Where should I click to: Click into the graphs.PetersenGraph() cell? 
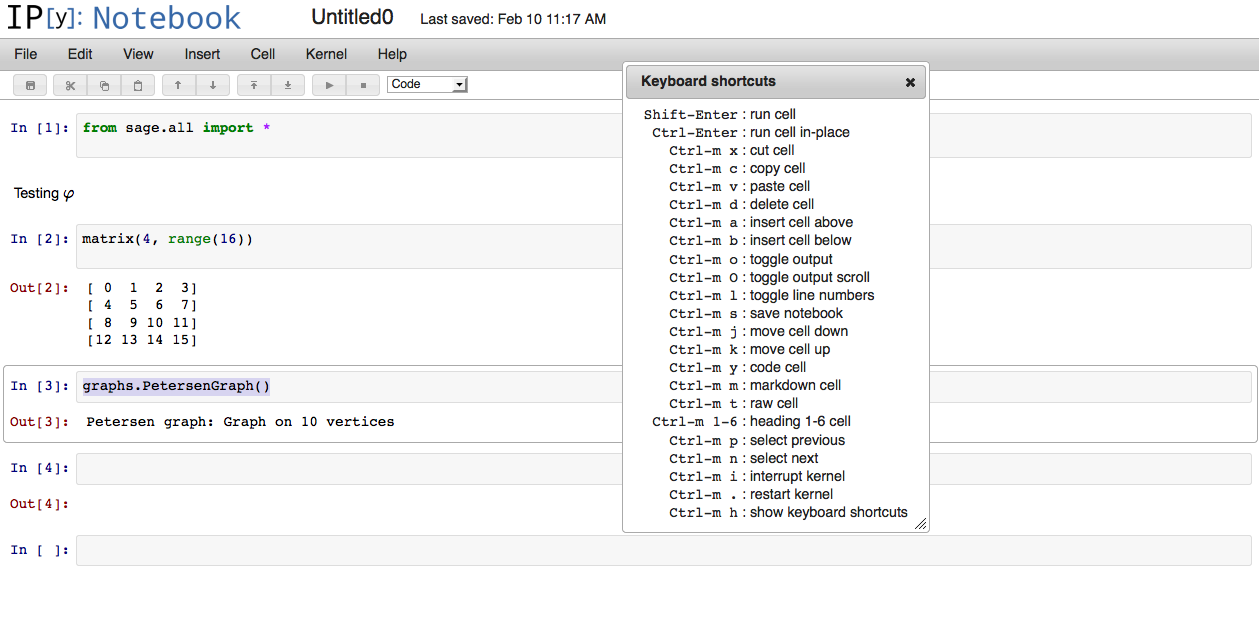click(x=663, y=386)
